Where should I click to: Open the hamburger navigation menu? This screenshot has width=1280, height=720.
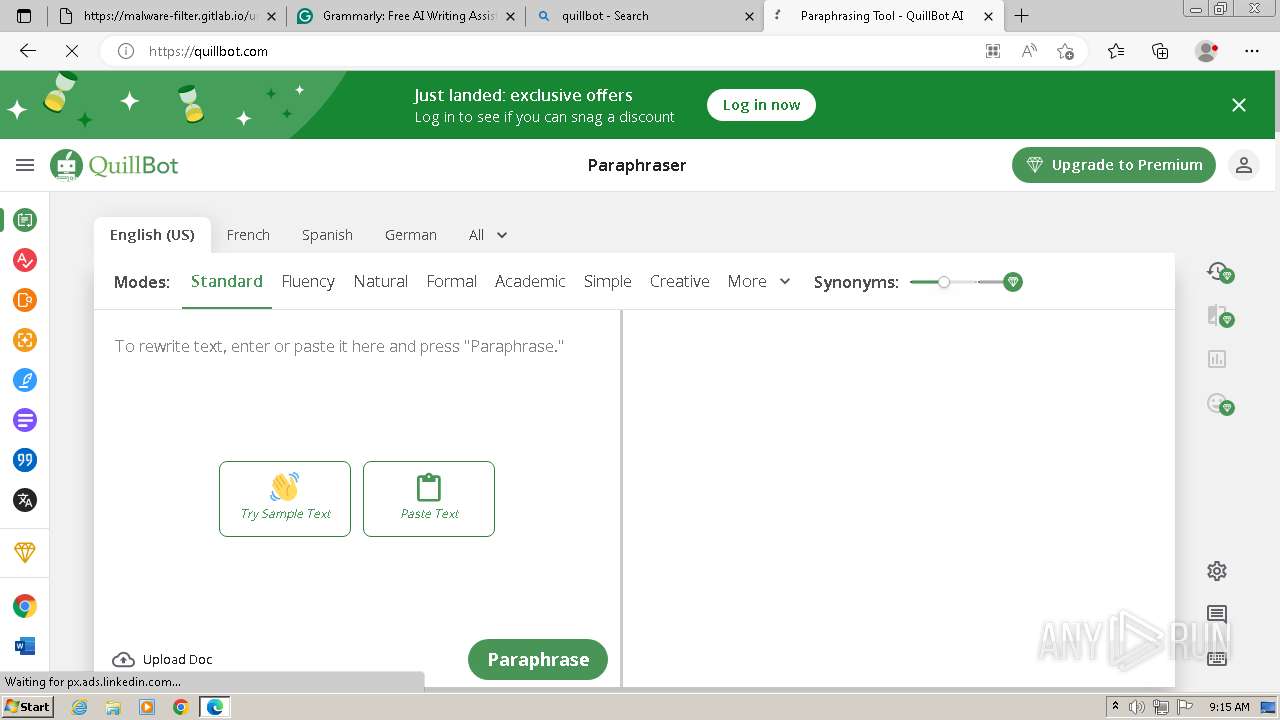click(25, 165)
